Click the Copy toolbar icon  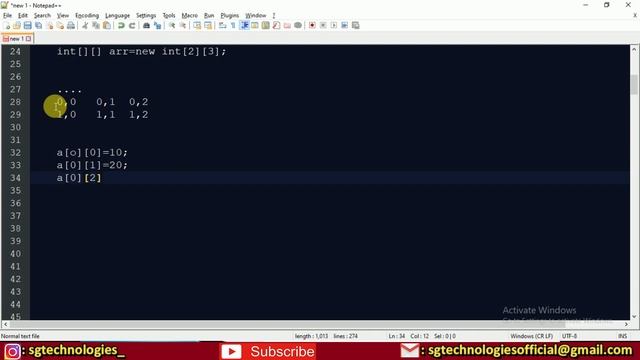pos(96,25)
